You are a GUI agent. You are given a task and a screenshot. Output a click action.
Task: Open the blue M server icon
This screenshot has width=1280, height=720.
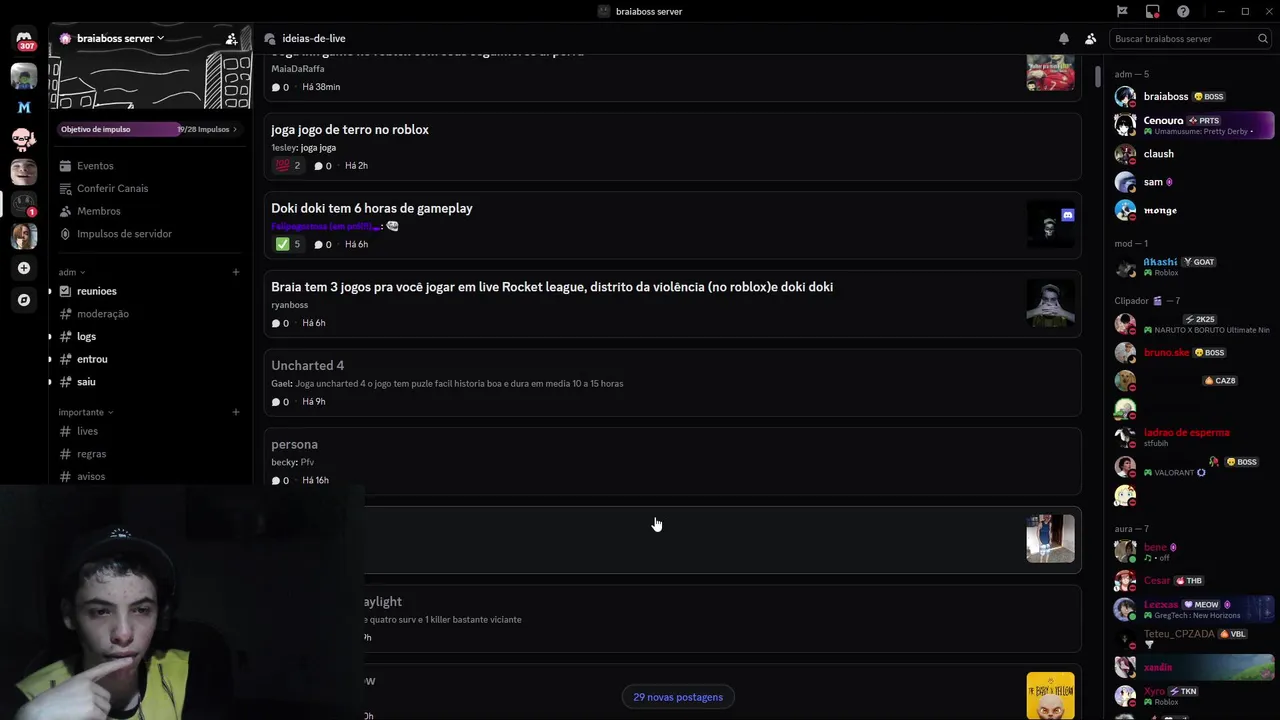(x=24, y=107)
